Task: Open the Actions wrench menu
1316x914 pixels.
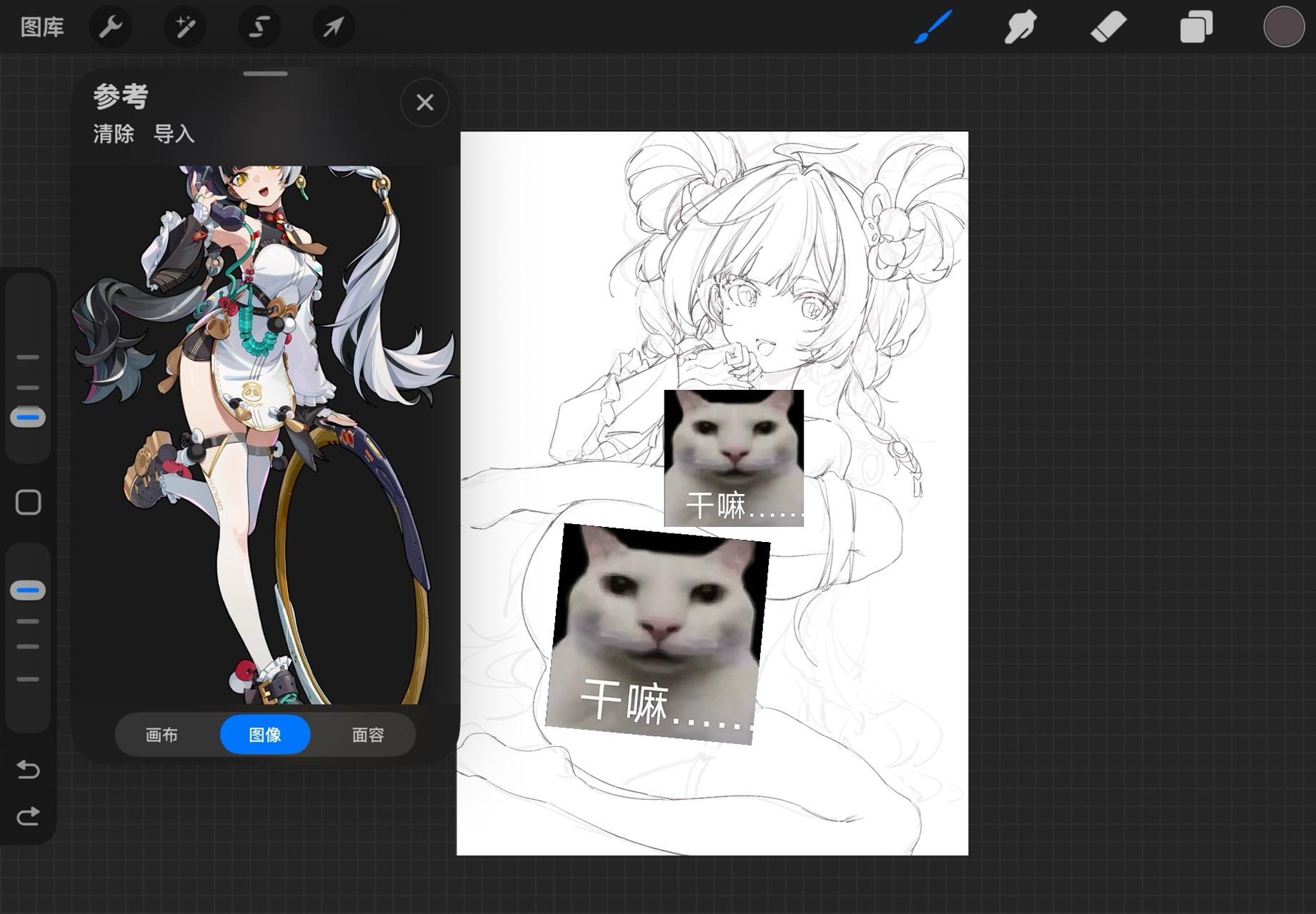Action: click(x=110, y=27)
